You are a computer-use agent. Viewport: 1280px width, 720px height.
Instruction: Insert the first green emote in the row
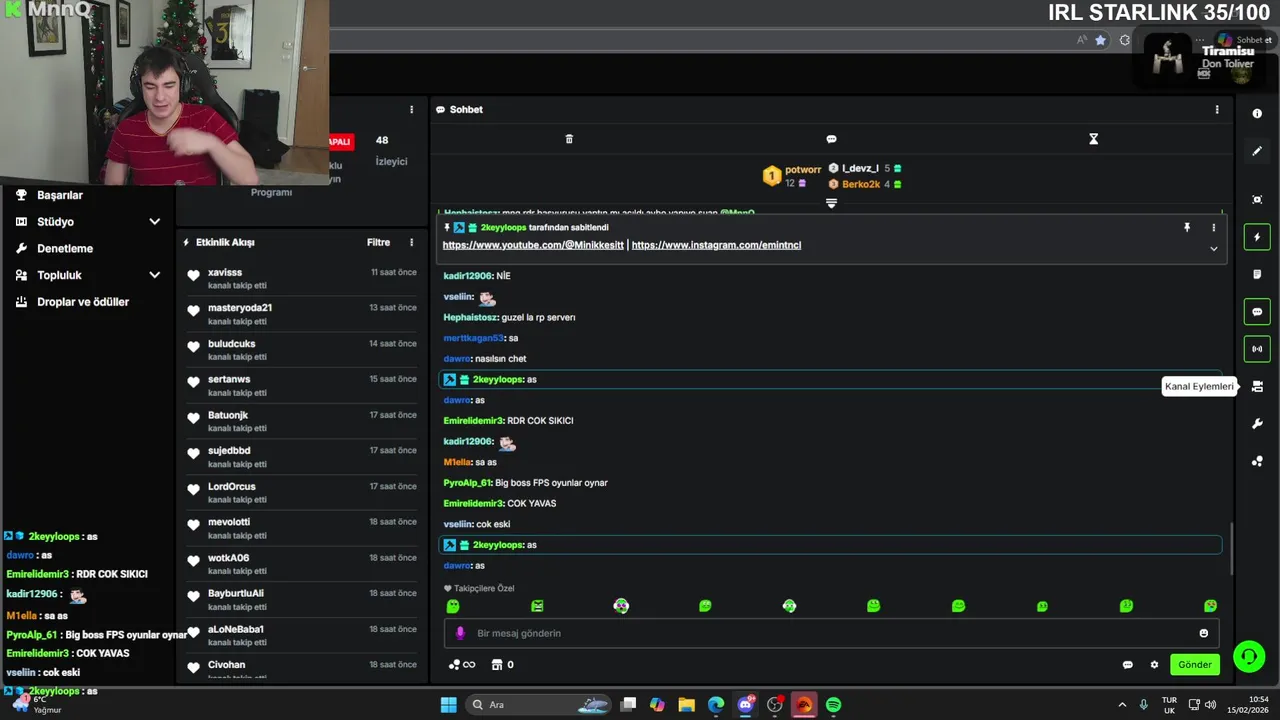pyautogui.click(x=453, y=606)
